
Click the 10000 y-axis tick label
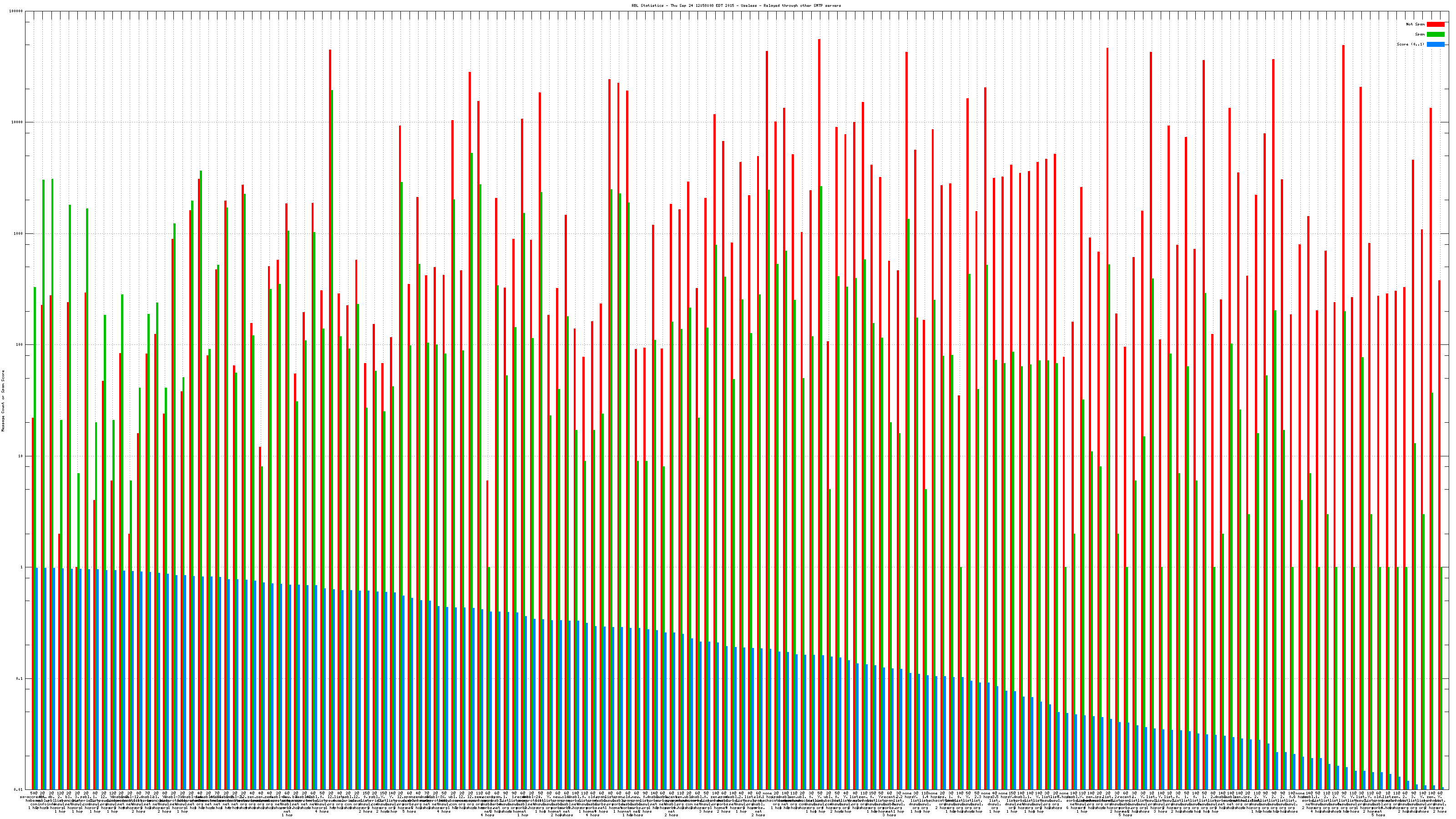click(x=18, y=123)
